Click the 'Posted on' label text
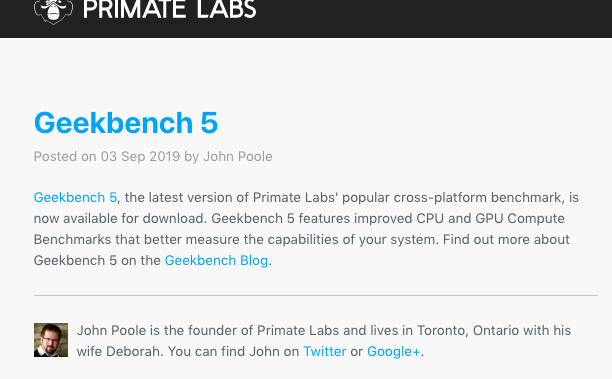 pyautogui.click(x=65, y=157)
